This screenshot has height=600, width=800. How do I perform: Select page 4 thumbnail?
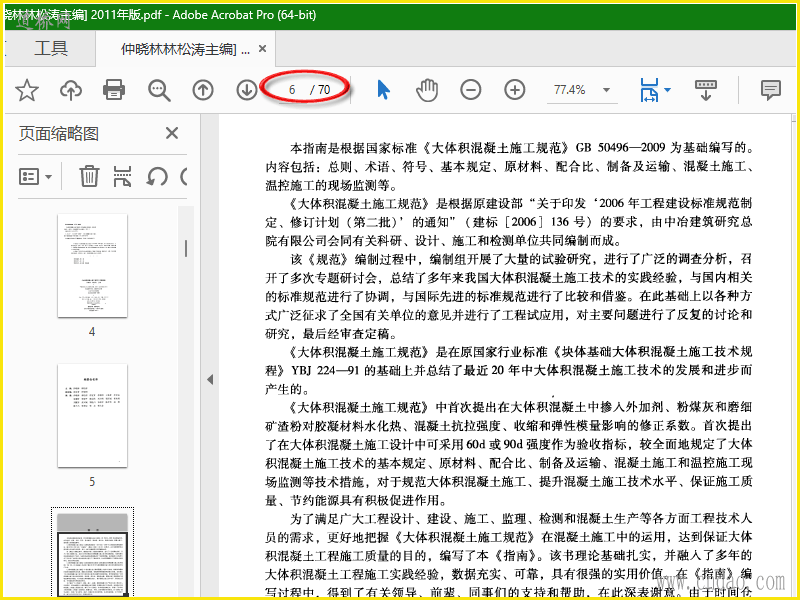[92, 266]
